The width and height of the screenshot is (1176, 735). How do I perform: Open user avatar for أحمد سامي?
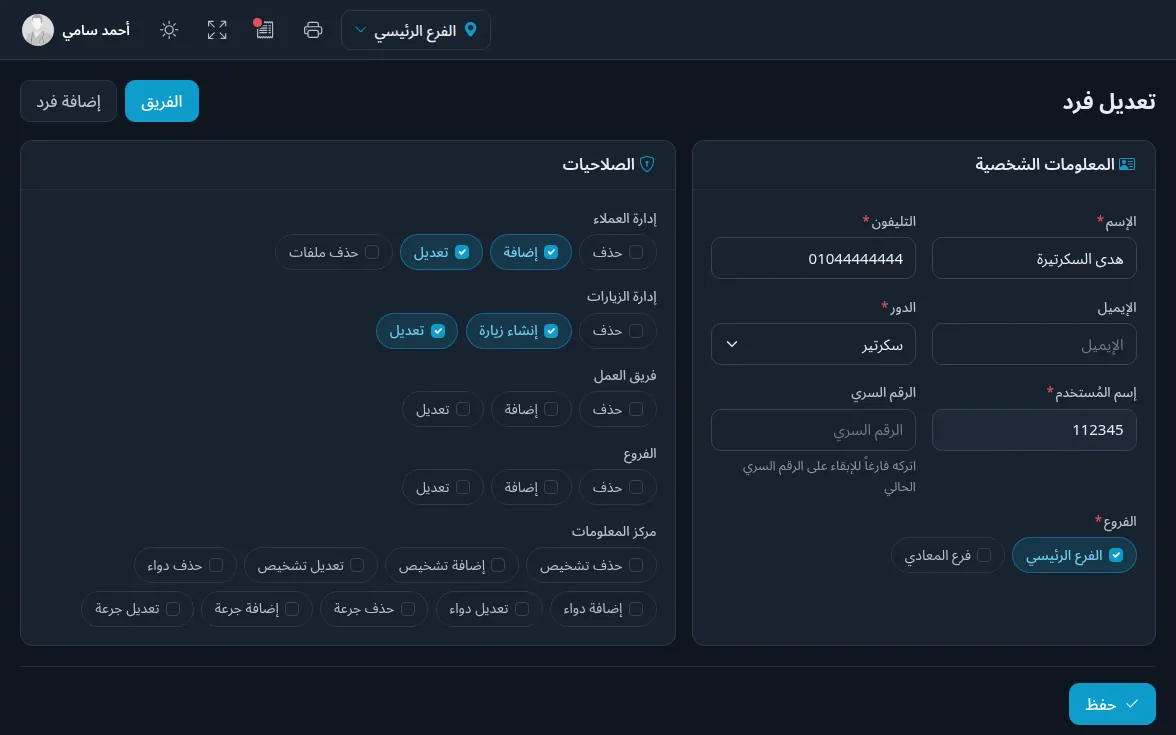coord(38,30)
